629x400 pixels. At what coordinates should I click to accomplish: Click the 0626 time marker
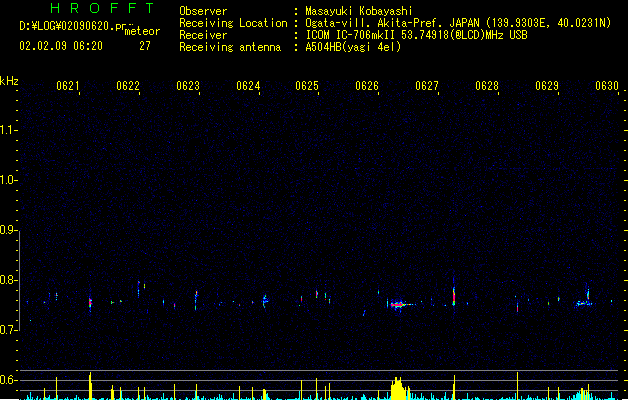click(x=367, y=86)
